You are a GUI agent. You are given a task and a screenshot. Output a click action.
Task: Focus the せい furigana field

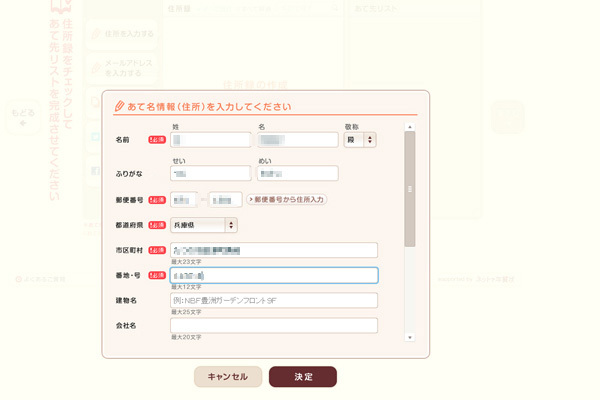210,174
